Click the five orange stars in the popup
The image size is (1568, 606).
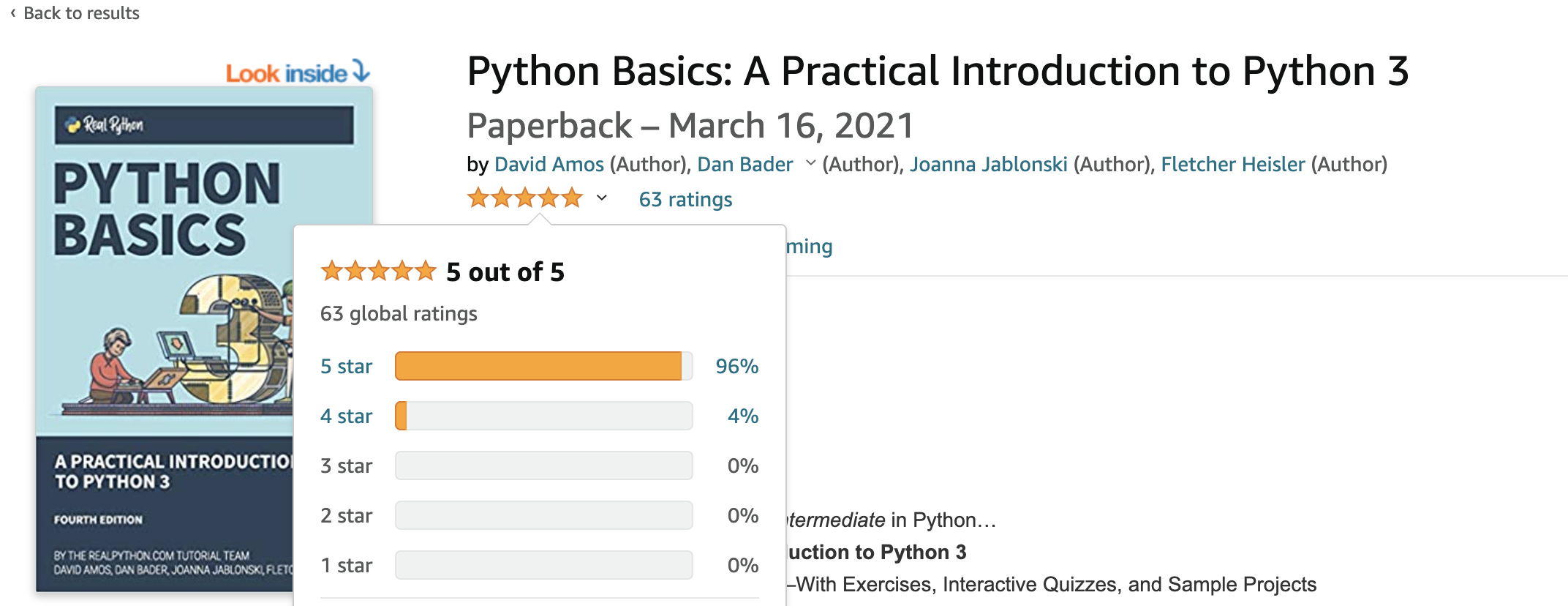(x=377, y=270)
